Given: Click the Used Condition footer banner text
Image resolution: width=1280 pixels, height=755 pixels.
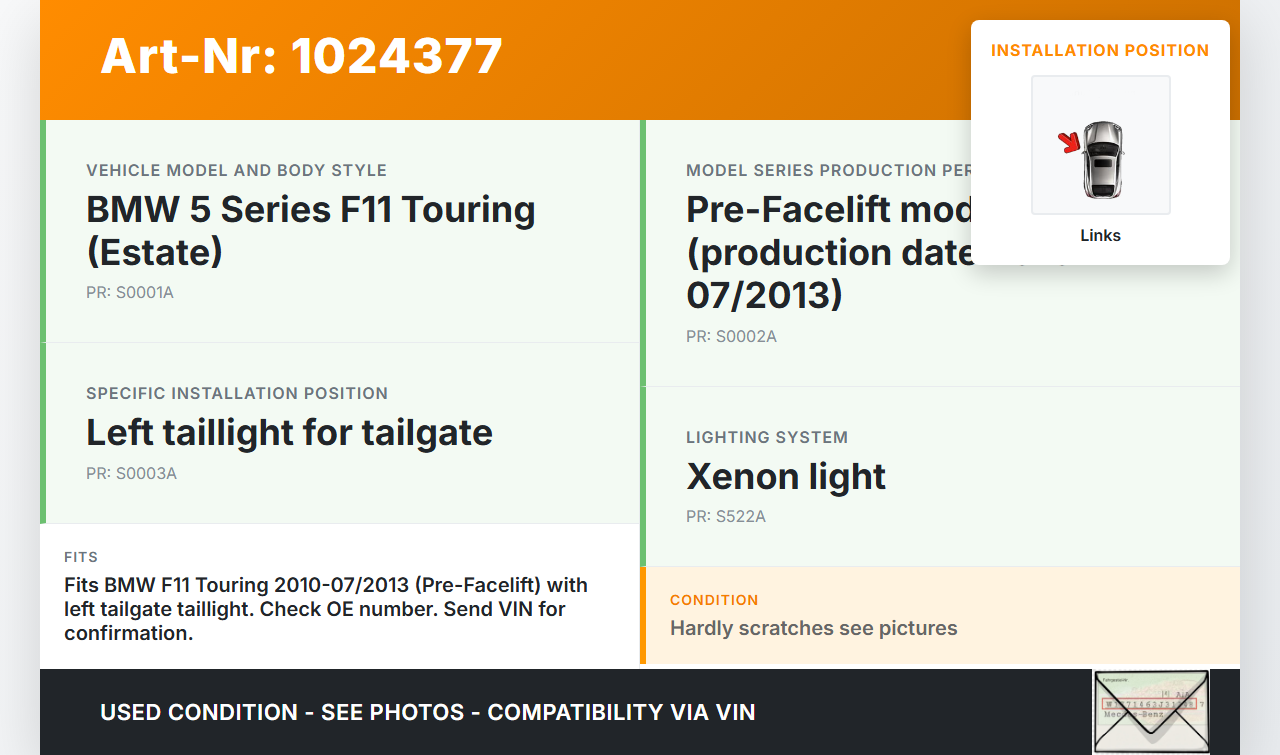Looking at the screenshot, I should [x=427, y=712].
